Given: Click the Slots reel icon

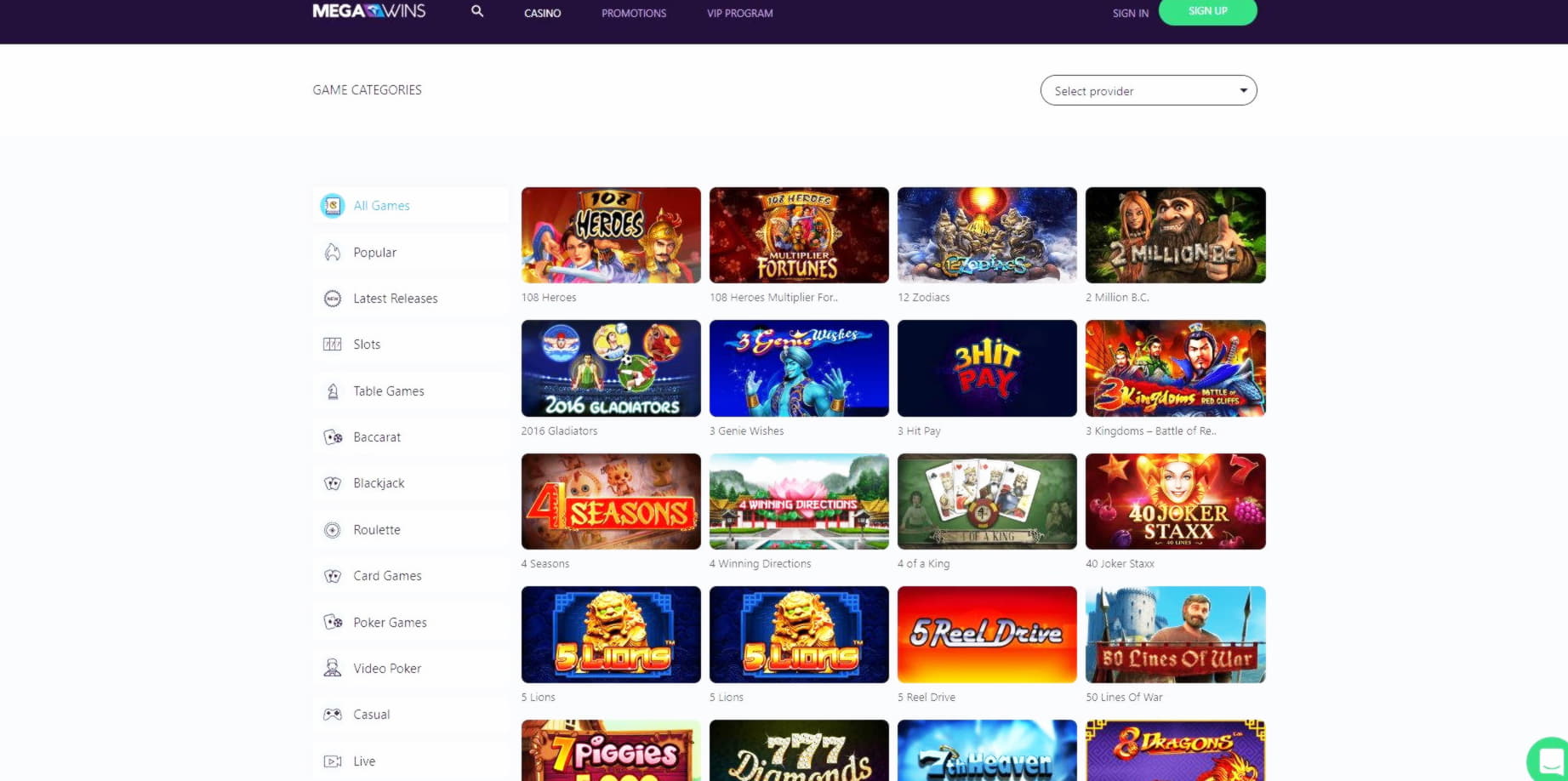Looking at the screenshot, I should click(x=333, y=345).
